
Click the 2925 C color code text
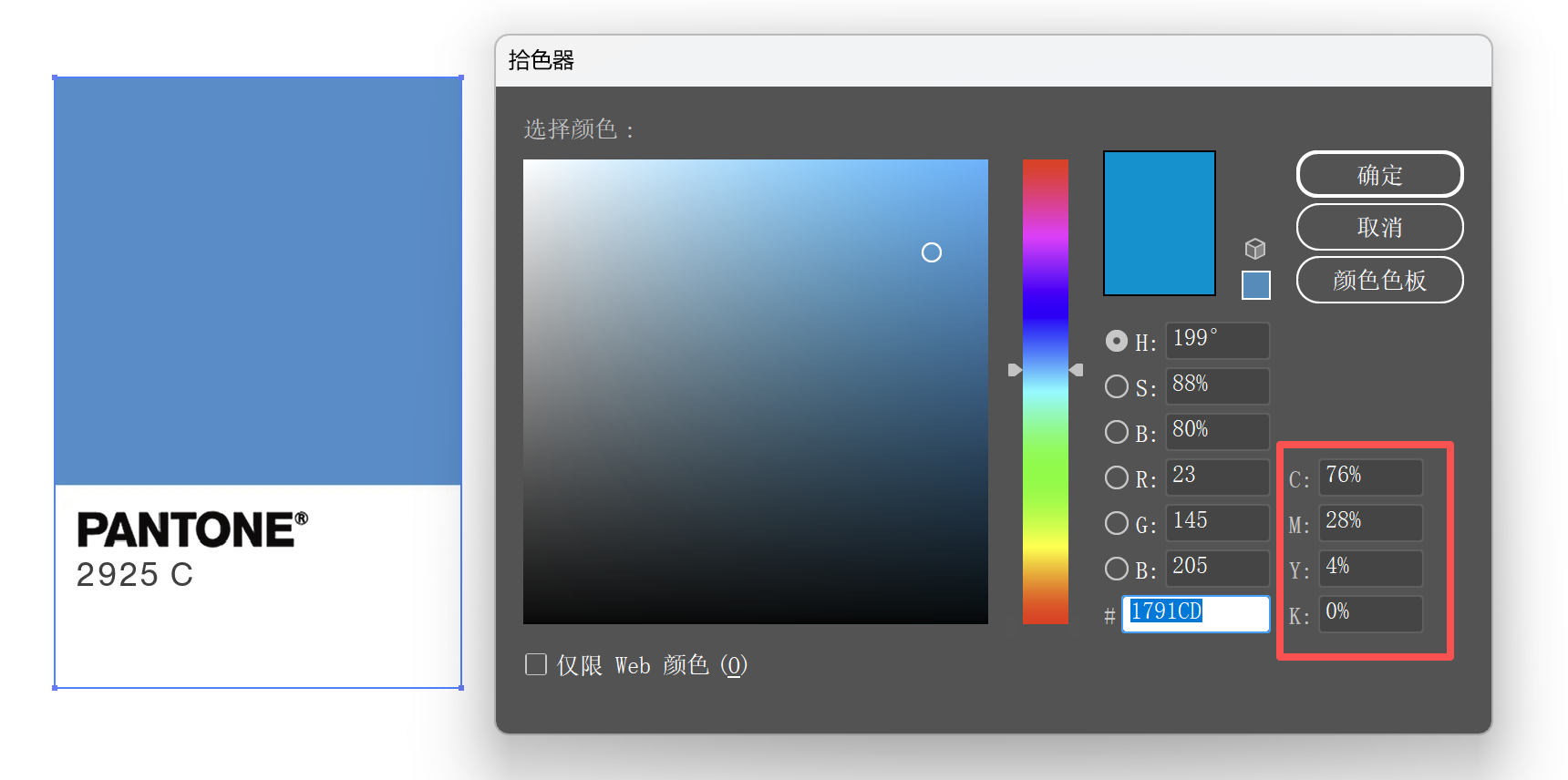point(135,575)
